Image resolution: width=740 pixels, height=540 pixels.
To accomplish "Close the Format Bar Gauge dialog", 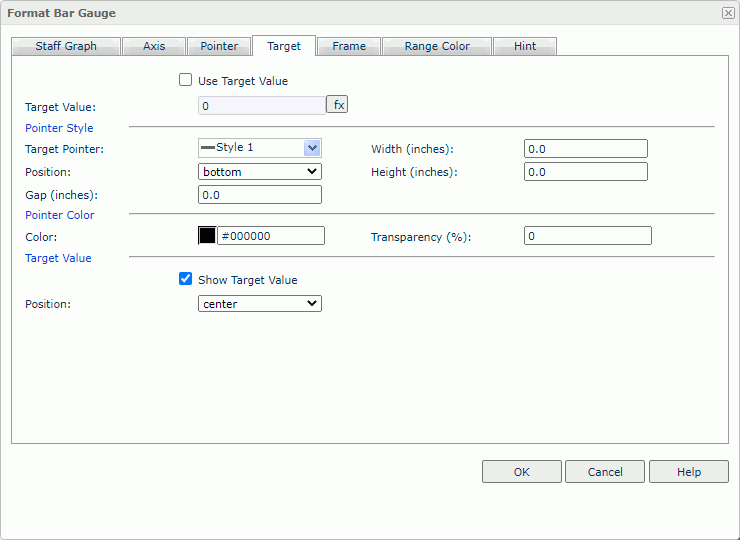I will coord(727,13).
